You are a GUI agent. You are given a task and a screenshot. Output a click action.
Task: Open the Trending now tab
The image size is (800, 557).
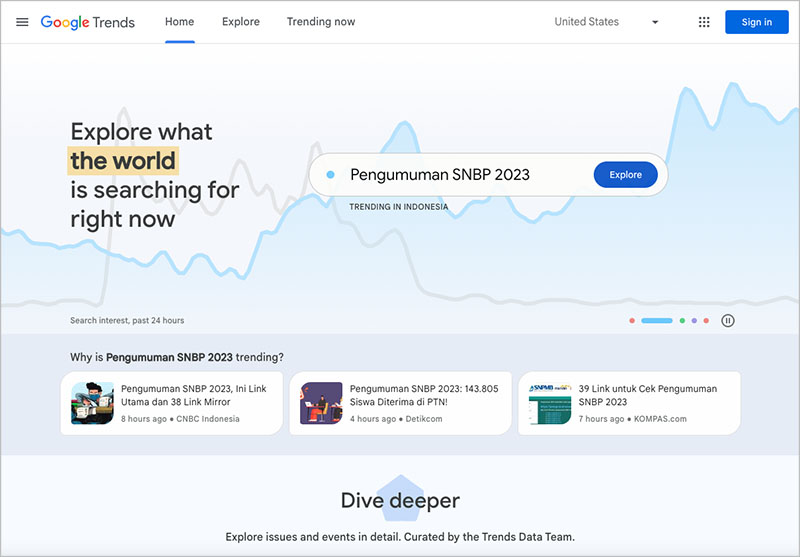tap(321, 22)
